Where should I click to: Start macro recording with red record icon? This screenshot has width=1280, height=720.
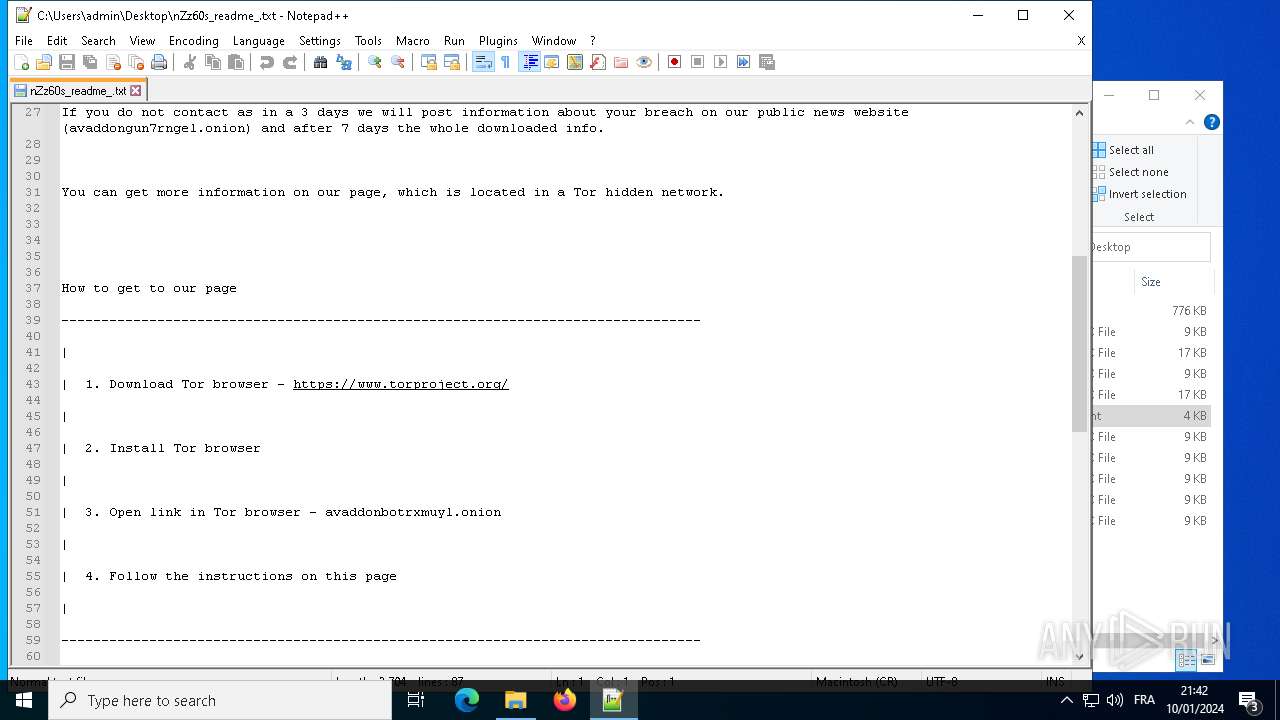tap(675, 62)
